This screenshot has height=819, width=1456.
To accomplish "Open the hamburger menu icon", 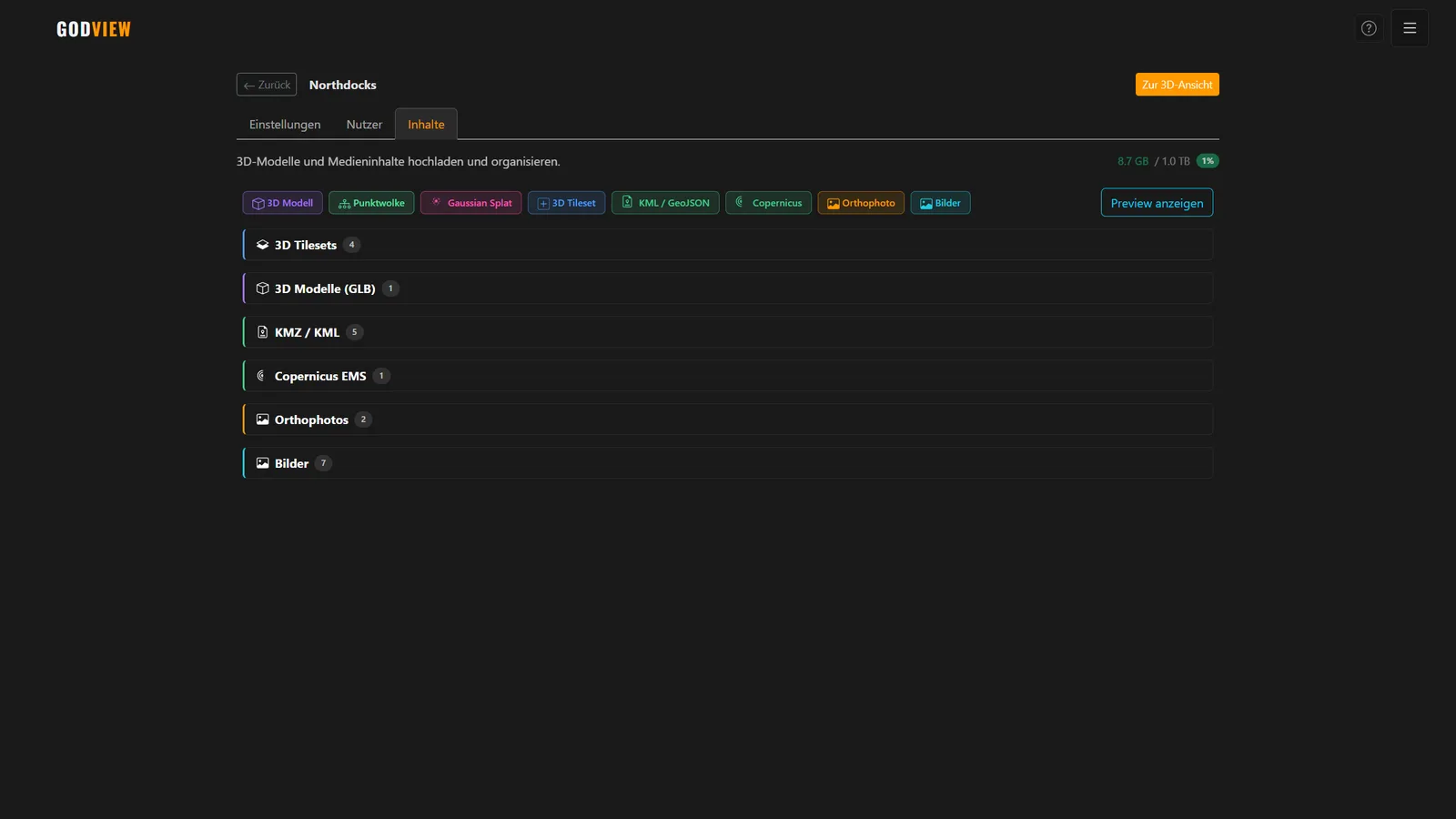I will tap(1410, 28).
